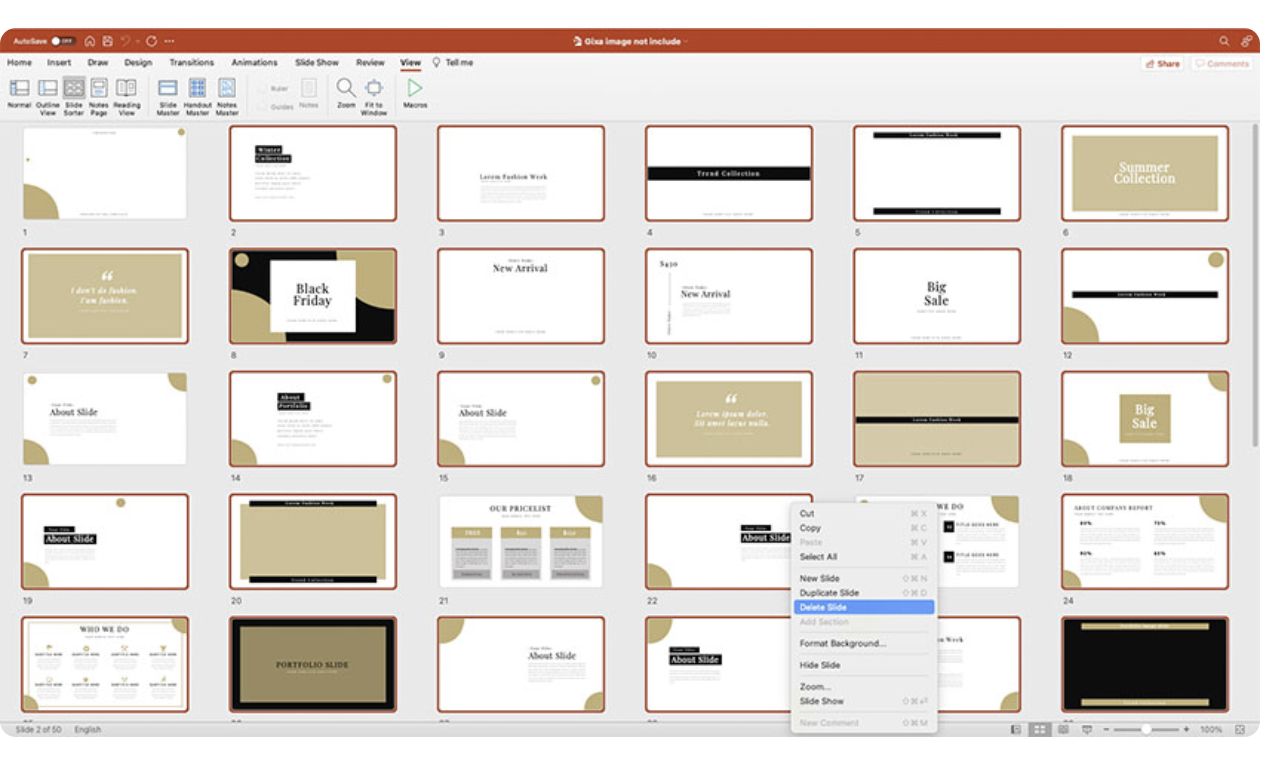Open the Design ribbon tab
Viewport: 1288px width, 764px height.
138,62
